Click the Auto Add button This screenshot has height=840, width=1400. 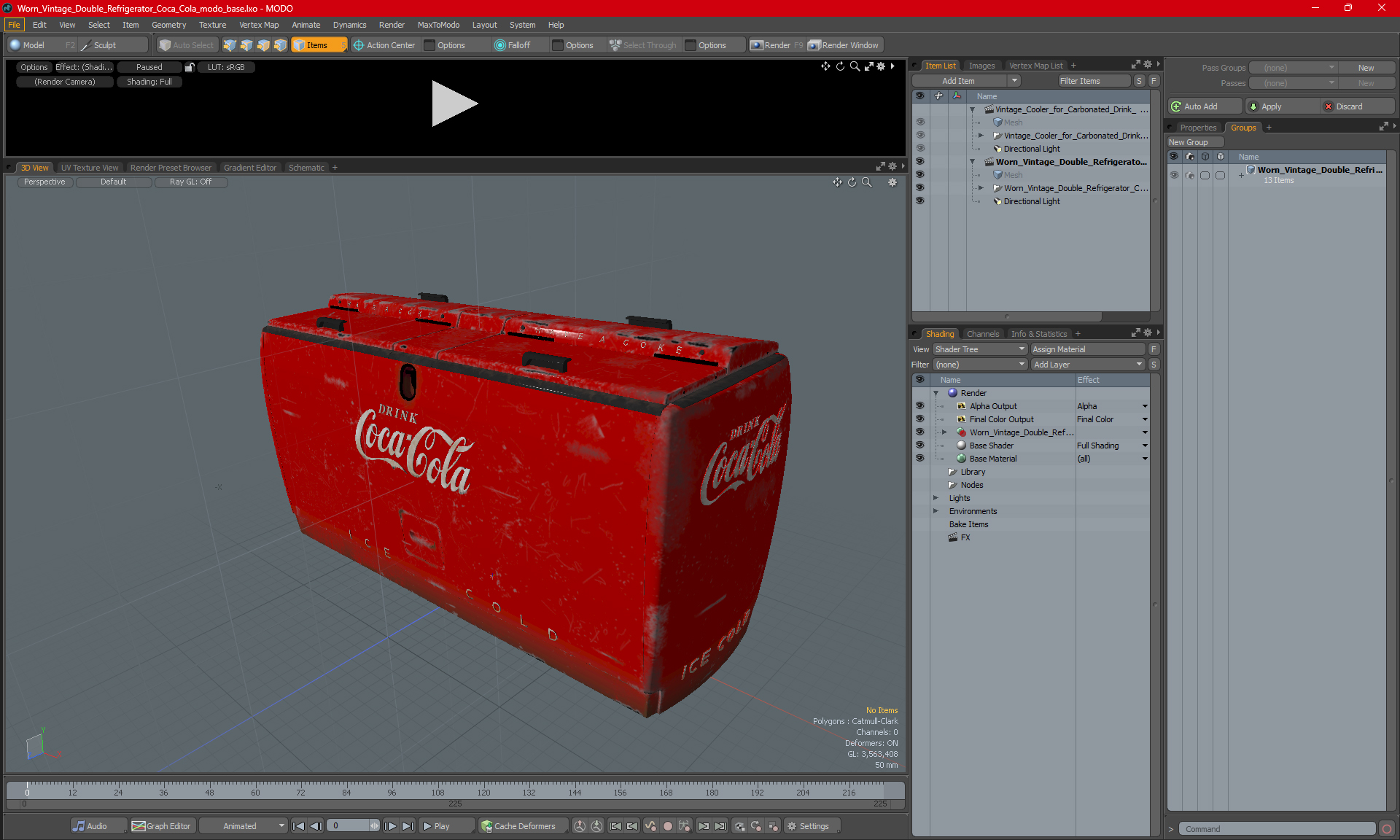tap(1205, 106)
